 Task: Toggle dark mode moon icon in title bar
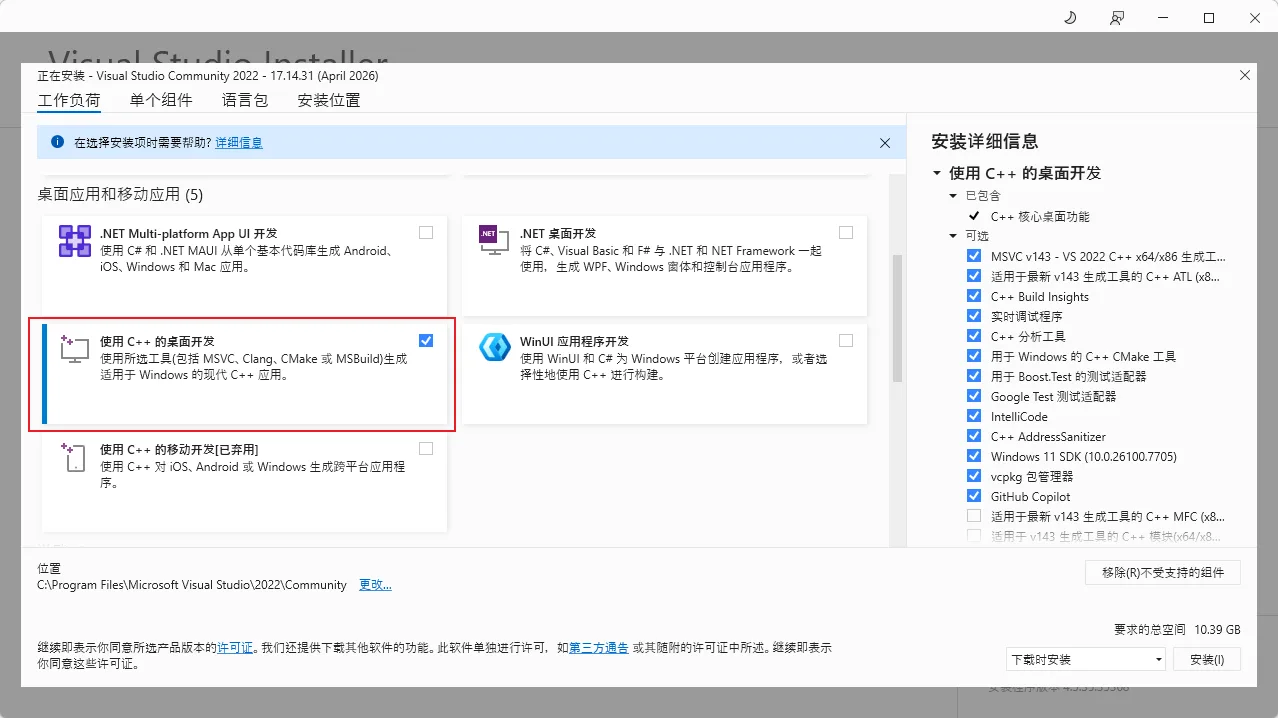click(1069, 18)
